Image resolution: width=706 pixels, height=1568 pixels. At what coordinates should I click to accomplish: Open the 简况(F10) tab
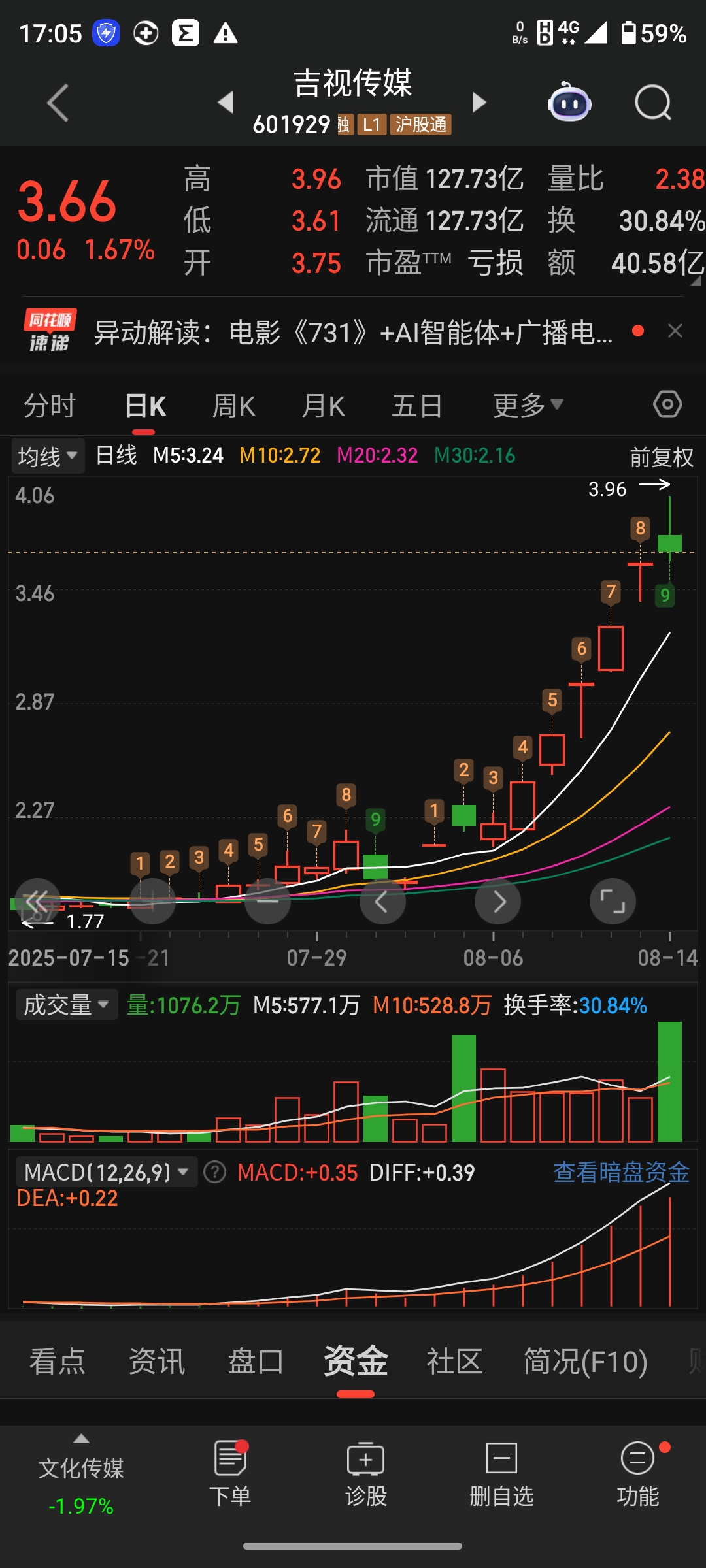(586, 1362)
